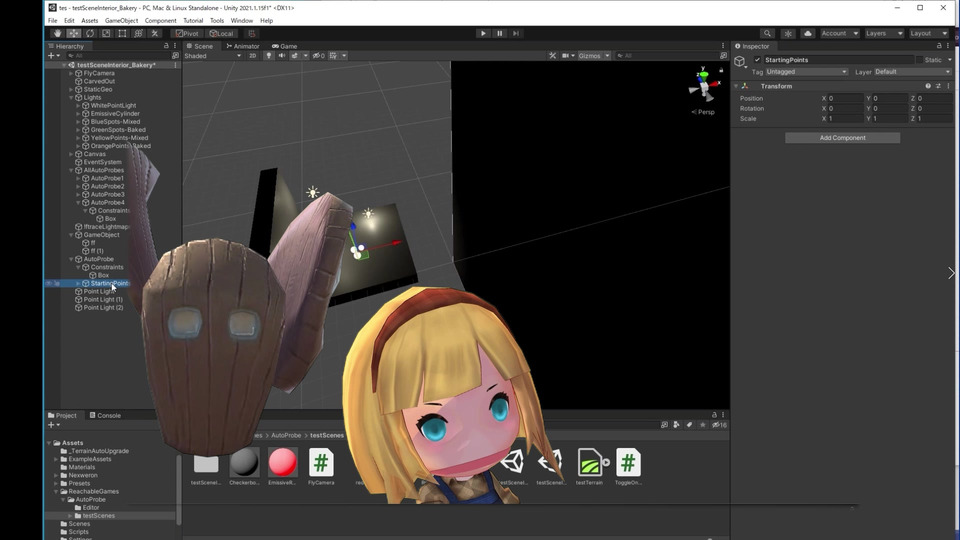The height and width of the screenshot is (540, 960).
Task: Toggle Persp projection label
Action: [703, 112]
